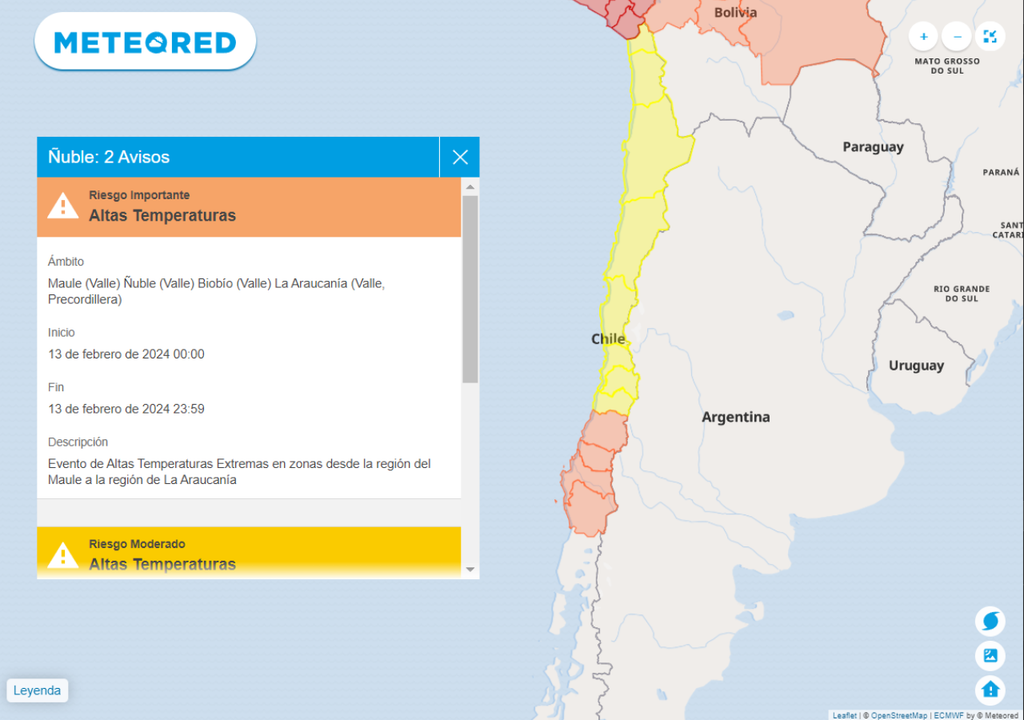
Task: Click the orange Riesgo Importante warning triangle
Action: pyautogui.click(x=63, y=206)
